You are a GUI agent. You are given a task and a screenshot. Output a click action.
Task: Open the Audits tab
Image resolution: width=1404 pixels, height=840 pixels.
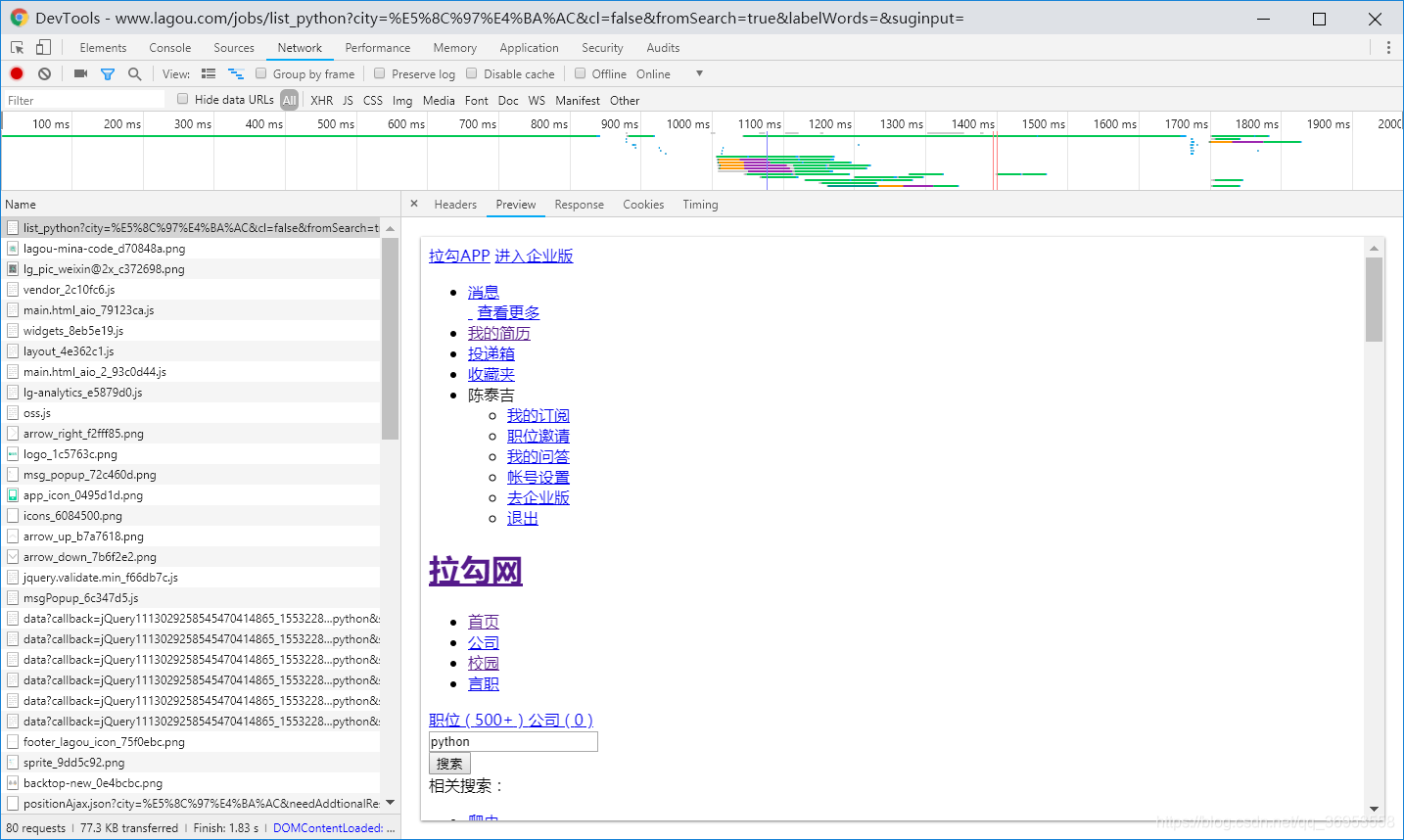click(x=663, y=47)
